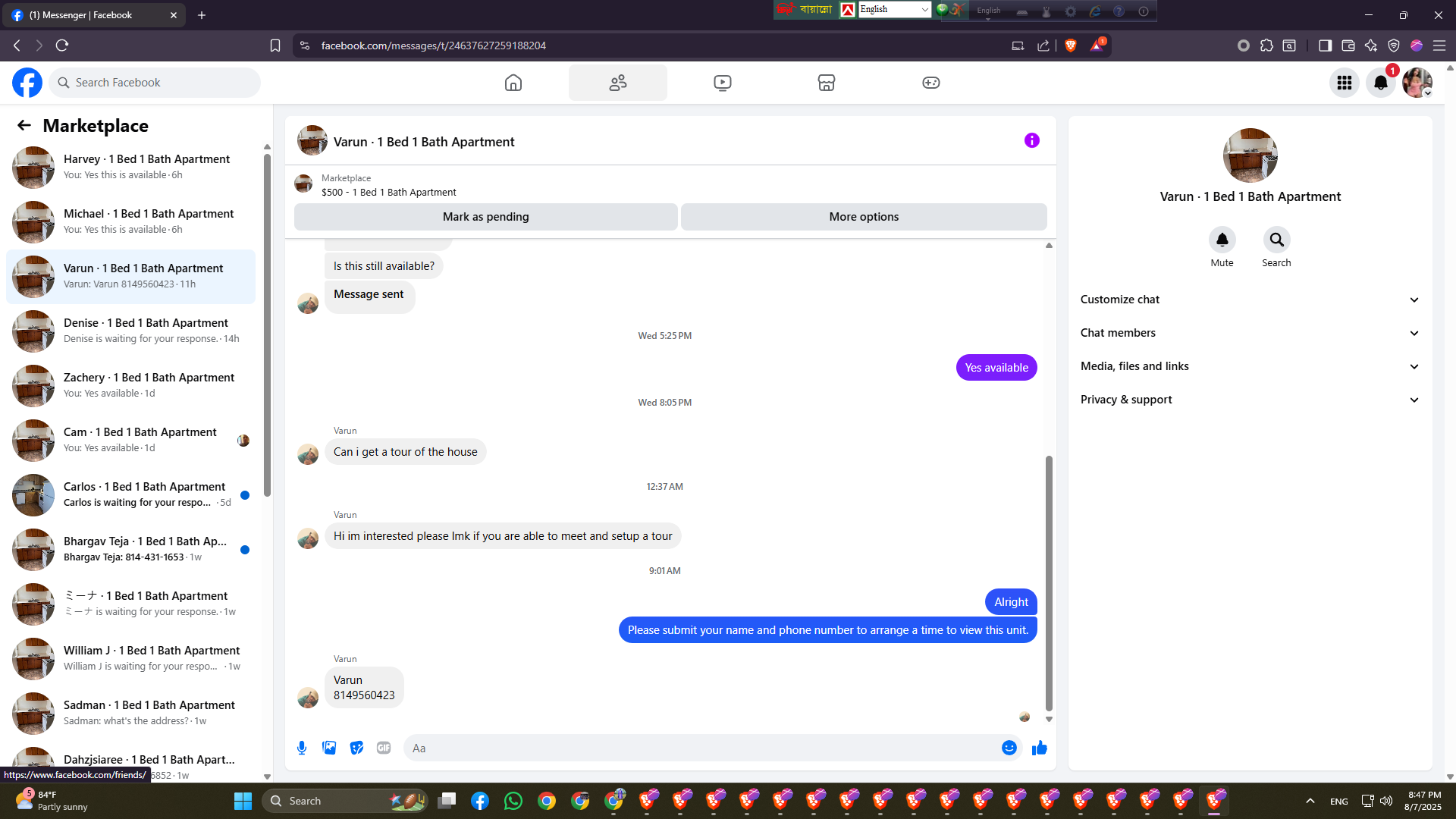Open Brave Leo AI sparkle icon
Viewport: 1456px width, 819px height.
pyautogui.click(x=1371, y=45)
